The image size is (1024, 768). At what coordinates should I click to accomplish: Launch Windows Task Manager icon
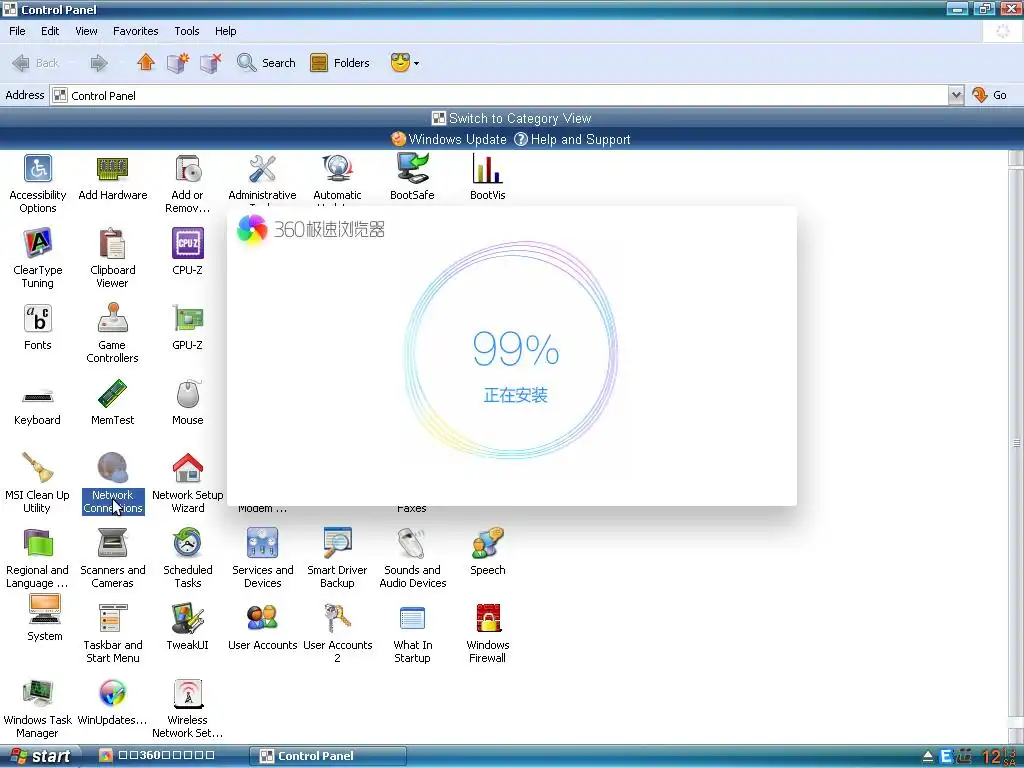click(38, 694)
